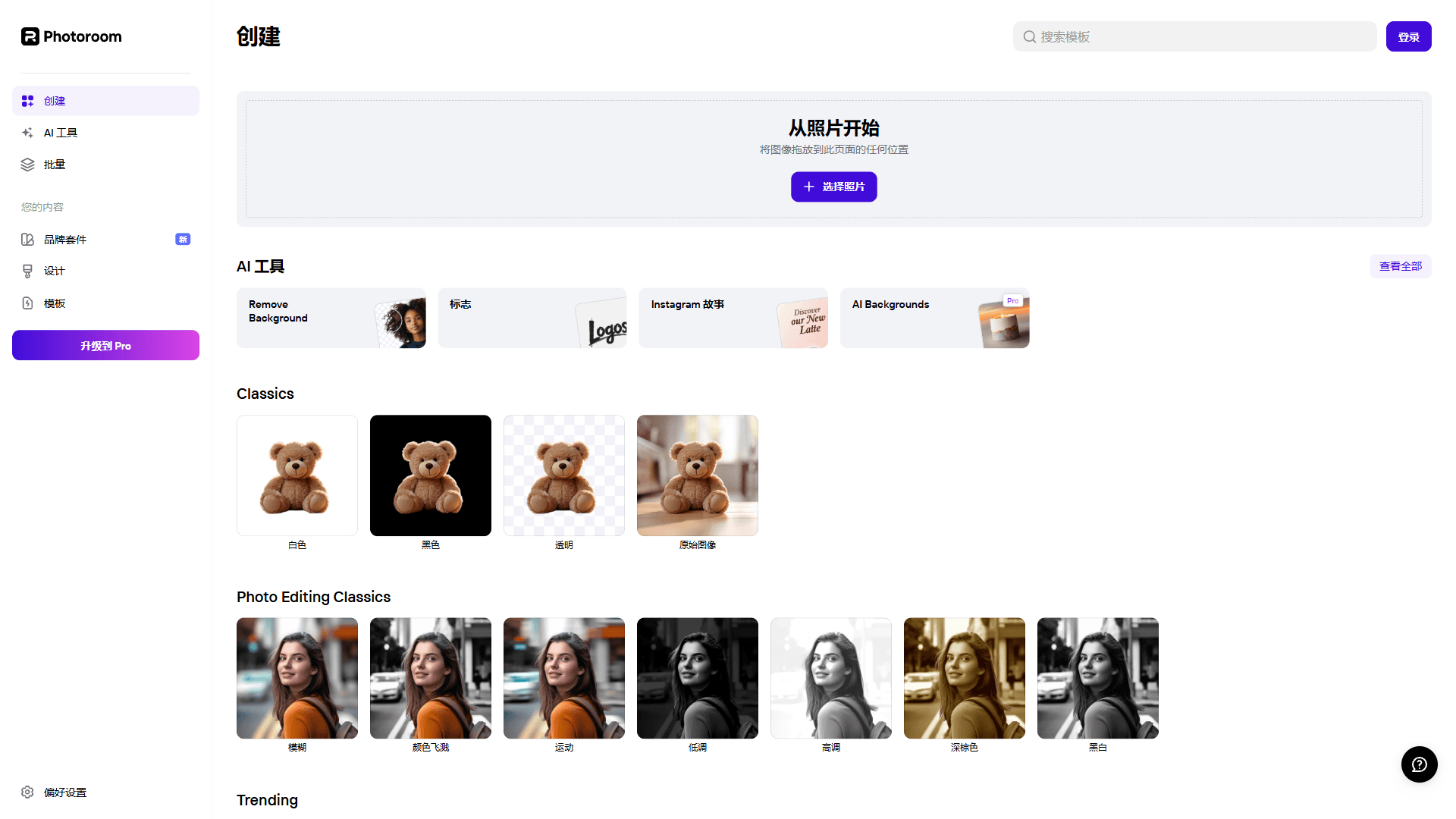Select the 批量 sidebar icon
The width and height of the screenshot is (1456, 819).
pyautogui.click(x=27, y=163)
